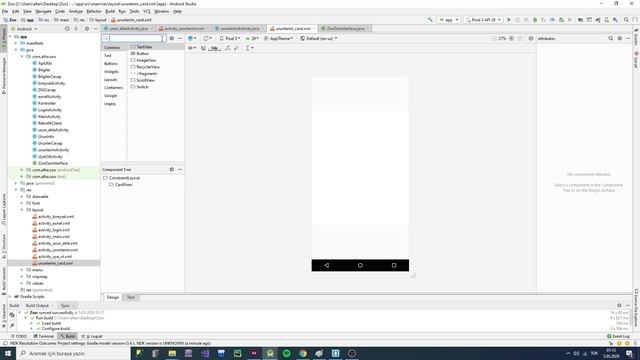The image size is (640, 360).
Task: Open the Pixel device selector in design toolbar
Action: (230, 38)
